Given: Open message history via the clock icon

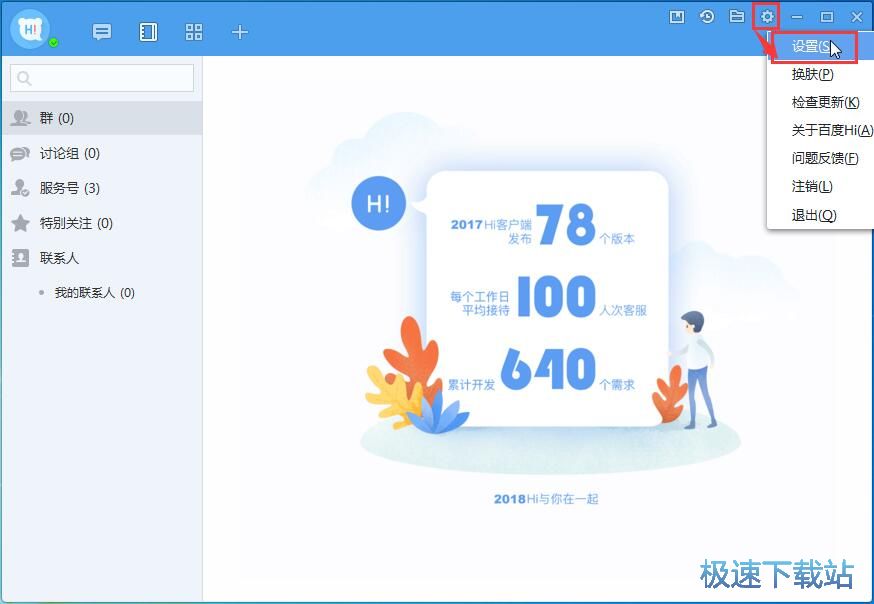Looking at the screenshot, I should (x=707, y=16).
